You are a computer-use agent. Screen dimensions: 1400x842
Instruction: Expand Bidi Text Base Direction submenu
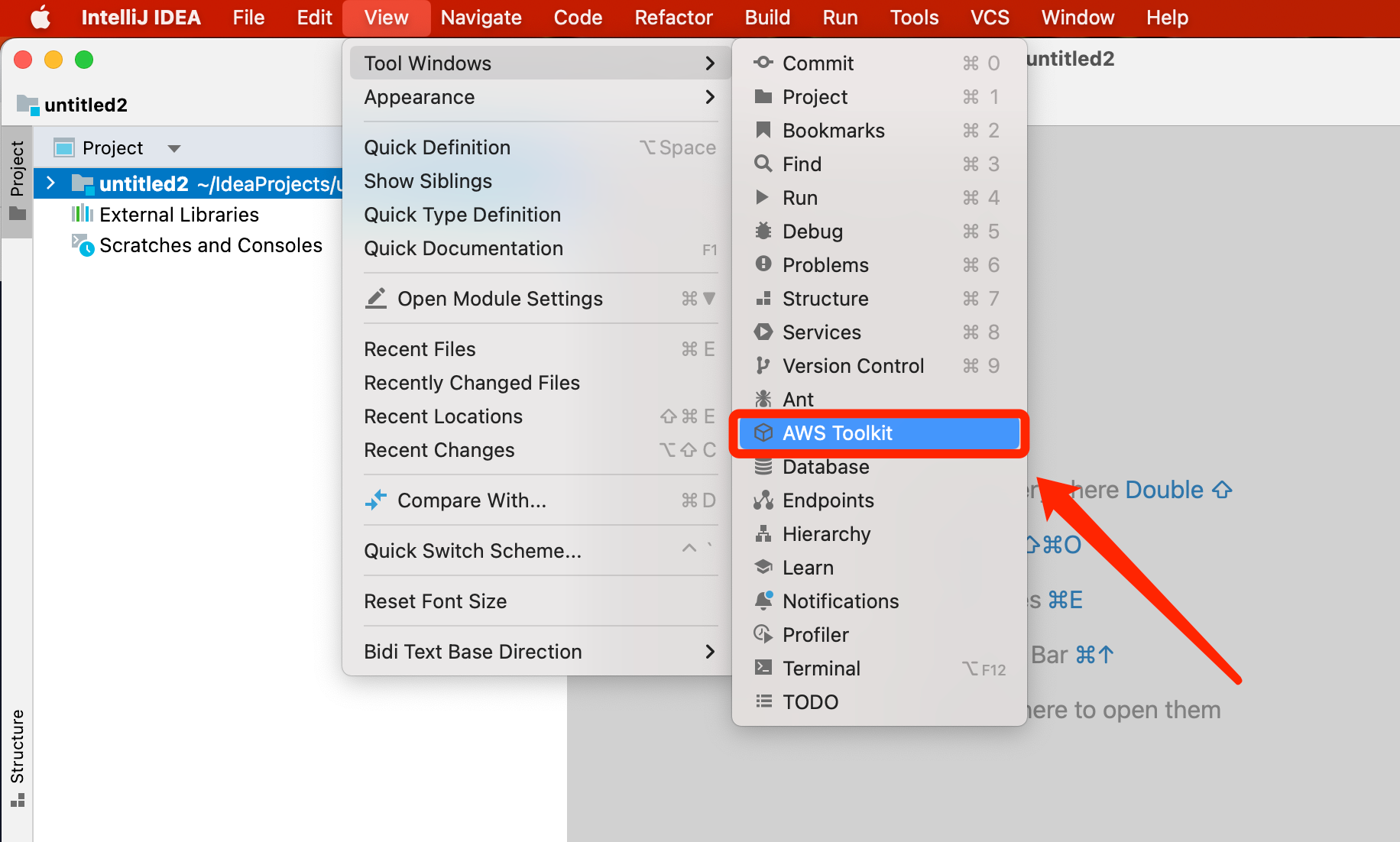540,652
